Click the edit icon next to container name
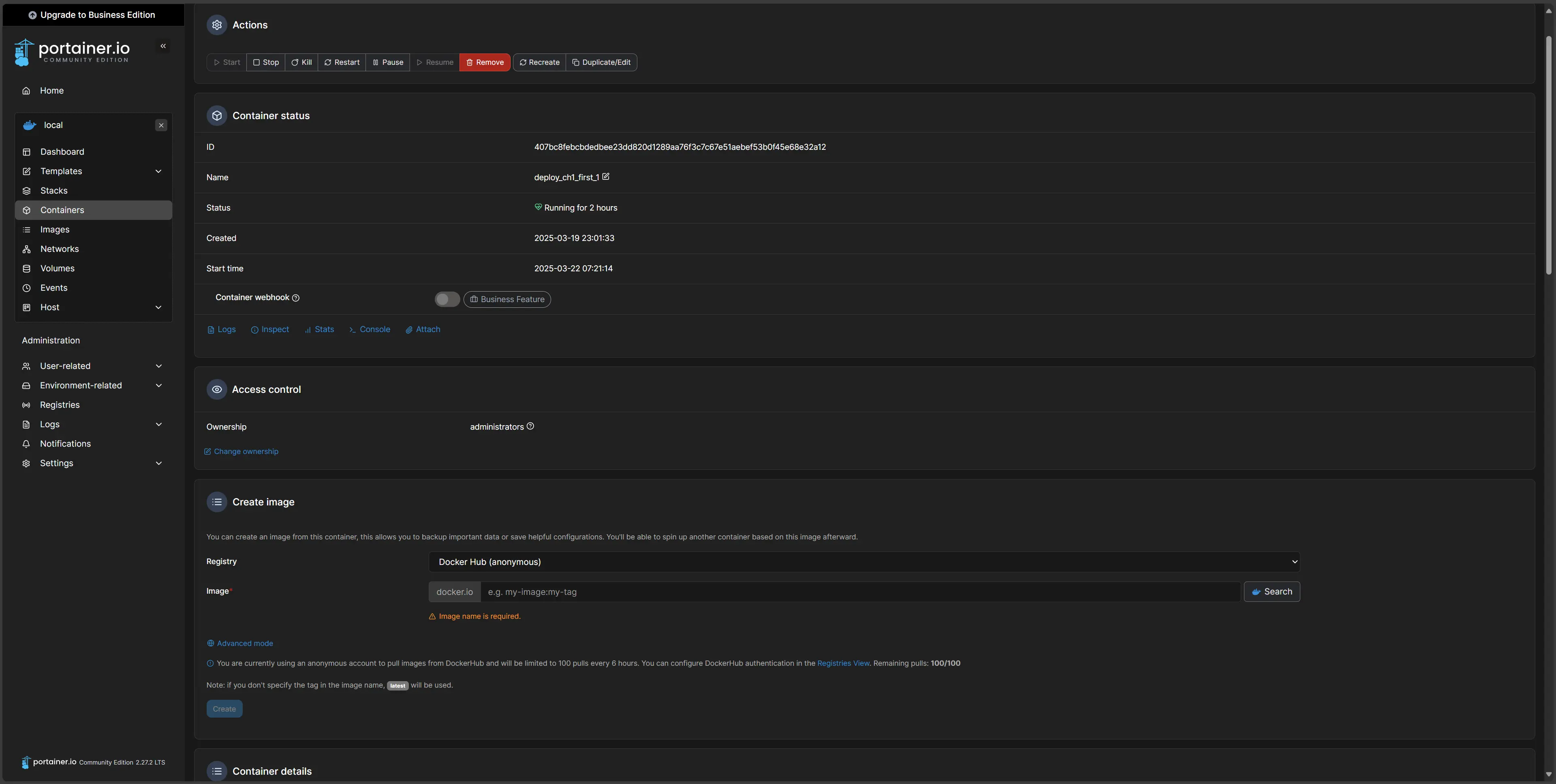This screenshot has height=784, width=1556. pyautogui.click(x=606, y=177)
